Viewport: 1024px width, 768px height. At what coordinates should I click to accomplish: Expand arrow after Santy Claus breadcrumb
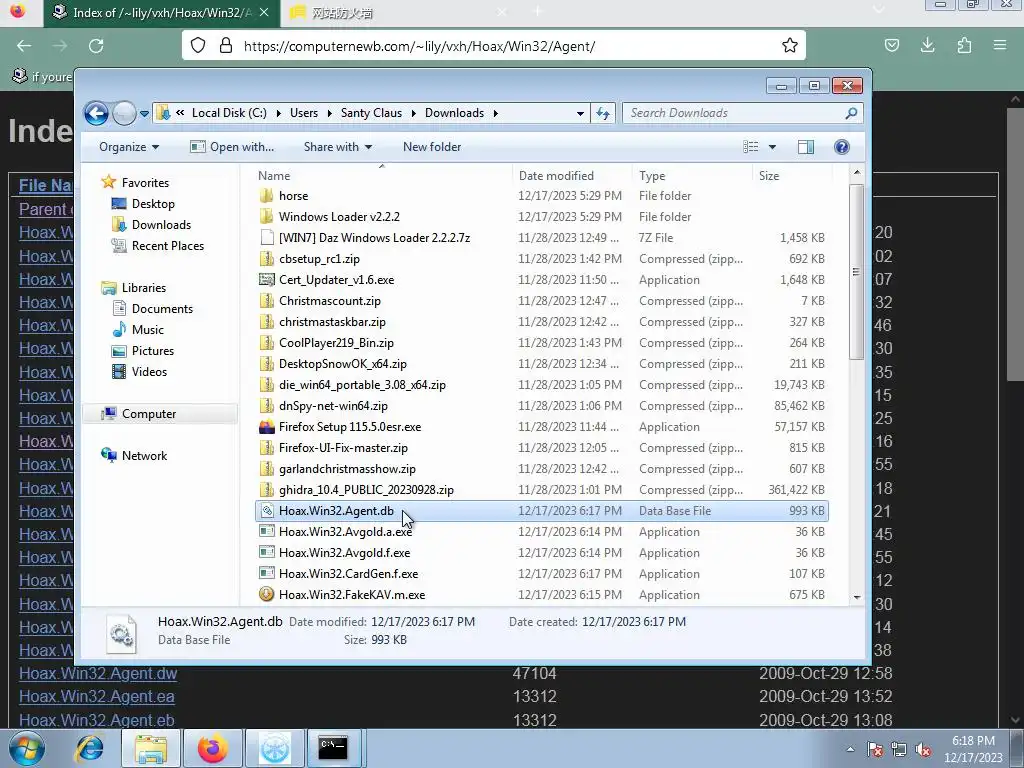[413, 113]
